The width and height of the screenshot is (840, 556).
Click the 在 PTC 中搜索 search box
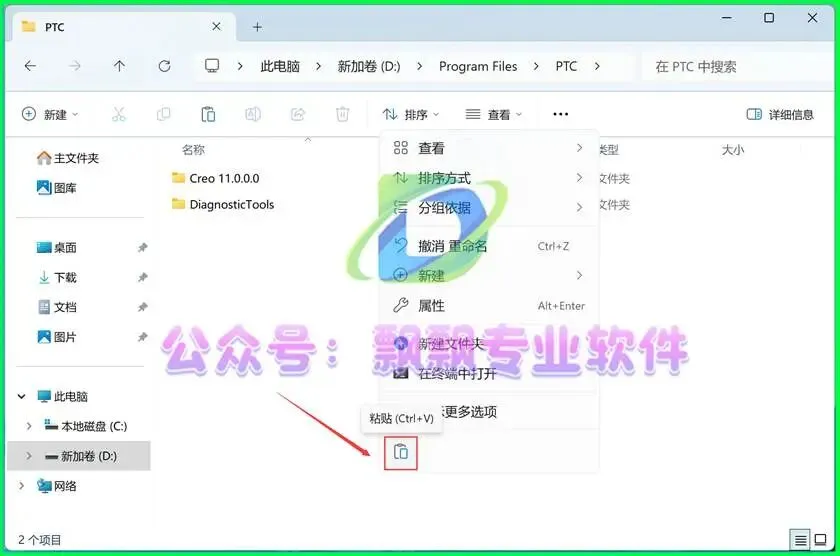(x=737, y=66)
